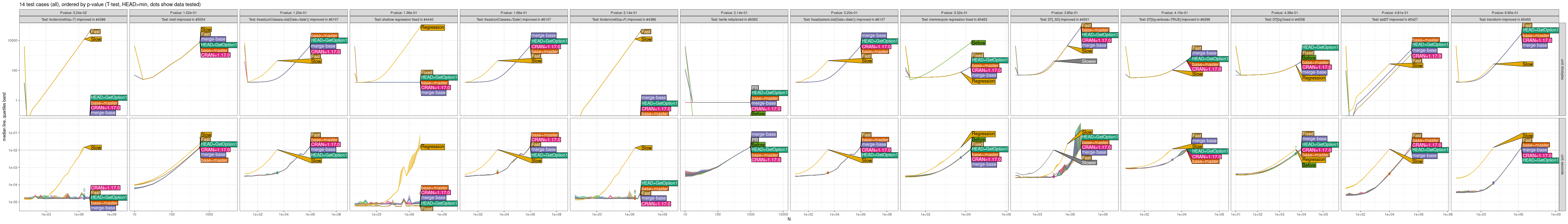Click green 'Before' label in memrecycle kilobytes panel

[978, 43]
